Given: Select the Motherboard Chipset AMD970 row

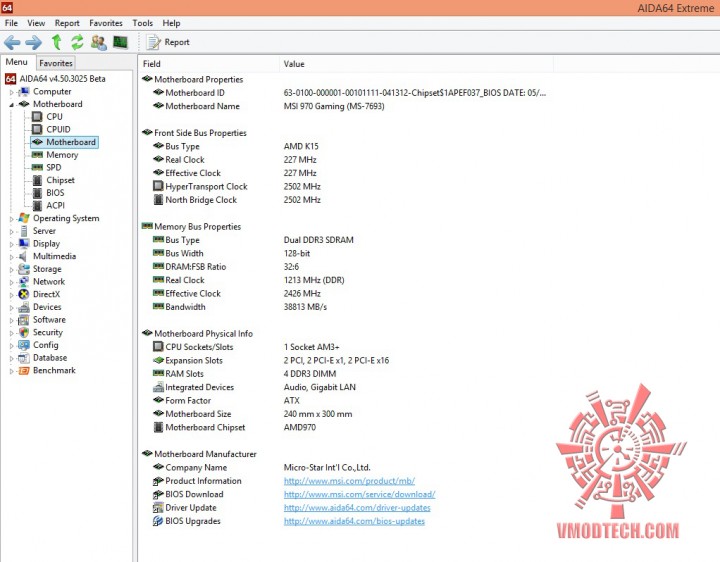Looking at the screenshot, I should tap(235, 427).
